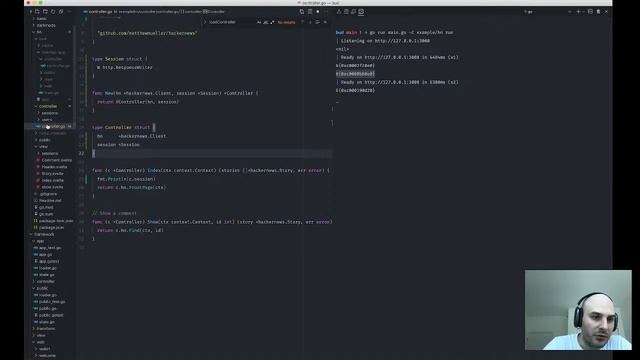This screenshot has width=640, height=360.
Task: Select the go shell terminal label
Action: coord(529,12)
